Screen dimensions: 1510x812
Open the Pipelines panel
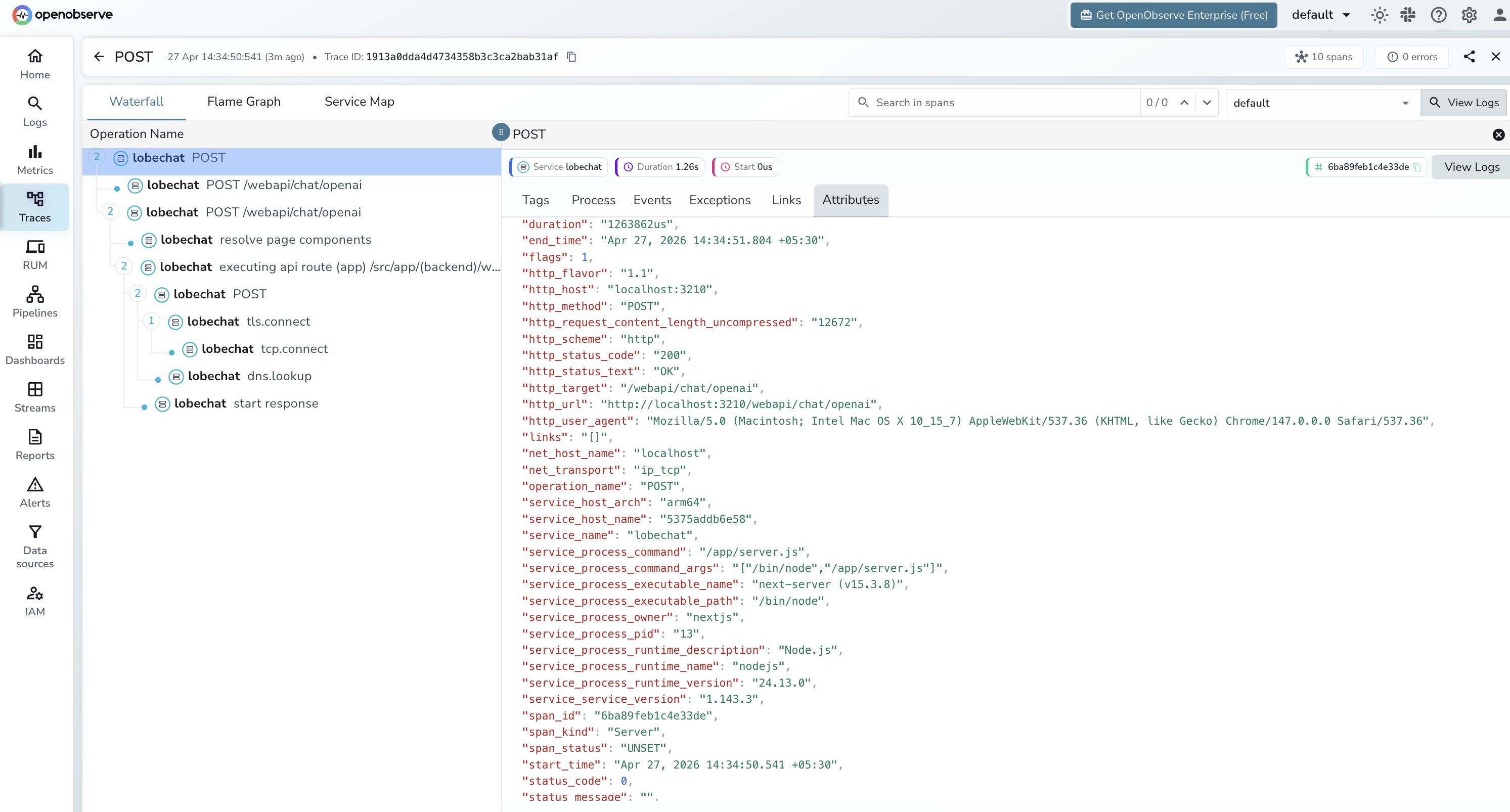34,301
